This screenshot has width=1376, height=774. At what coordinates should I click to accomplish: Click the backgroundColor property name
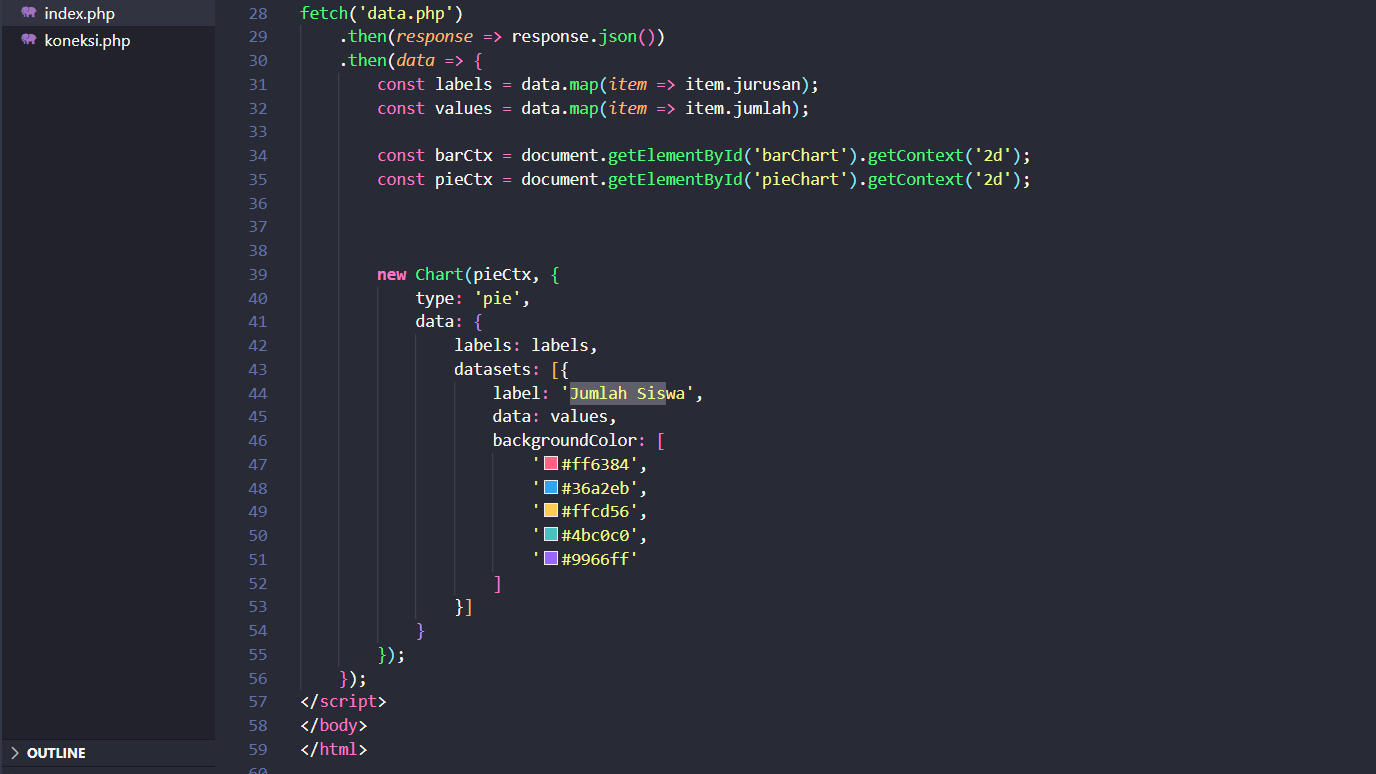pos(564,440)
